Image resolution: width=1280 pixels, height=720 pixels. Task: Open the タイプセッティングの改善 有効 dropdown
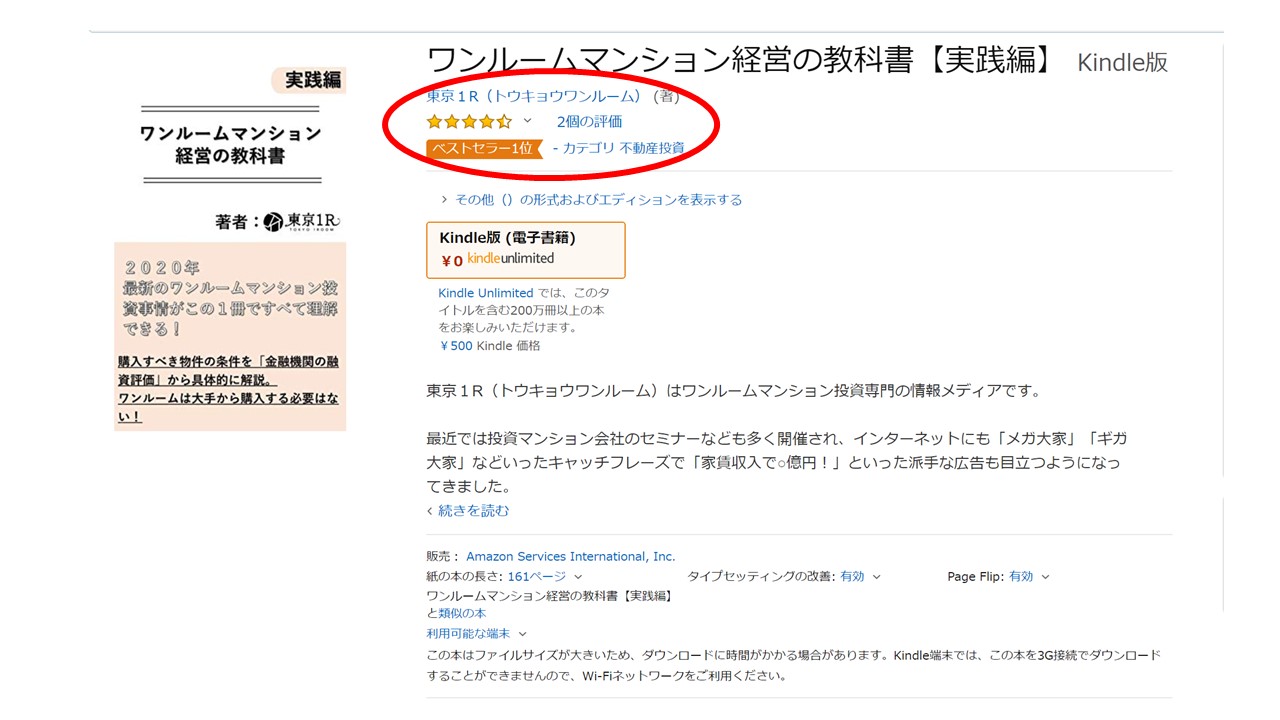[x=860, y=577]
